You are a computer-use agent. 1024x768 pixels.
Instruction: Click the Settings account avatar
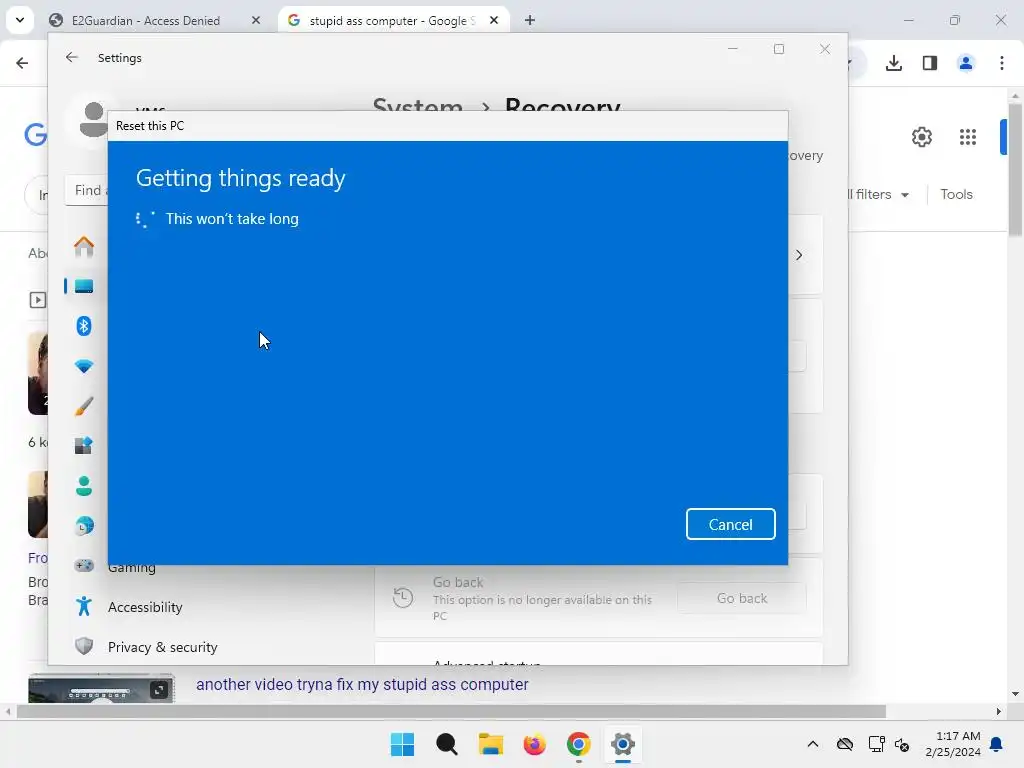93,120
